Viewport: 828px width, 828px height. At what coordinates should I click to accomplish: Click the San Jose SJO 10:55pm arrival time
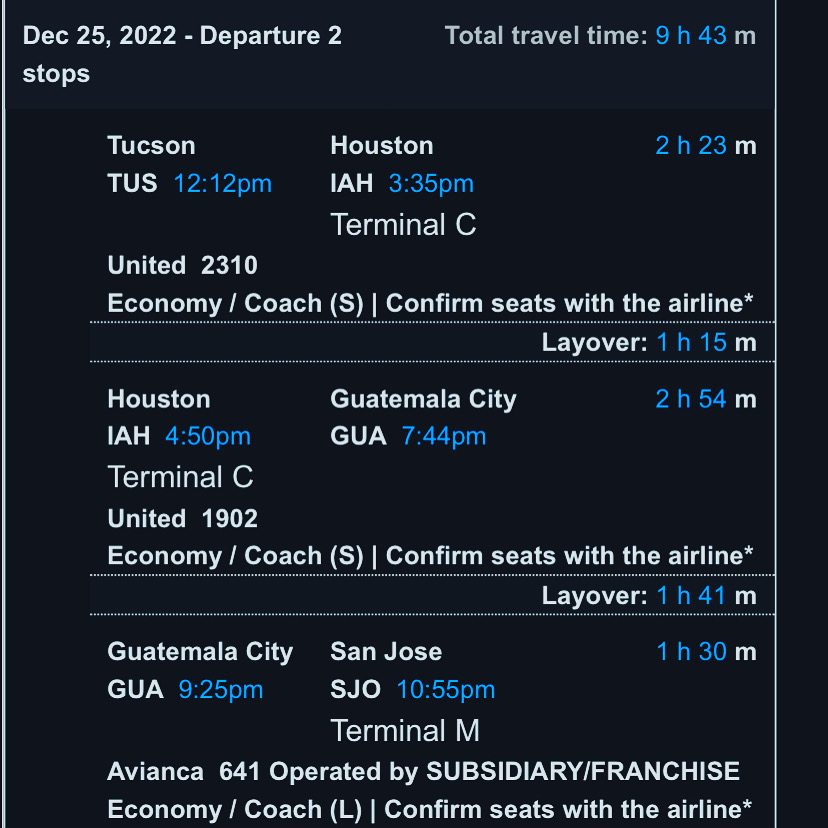[x=445, y=690]
